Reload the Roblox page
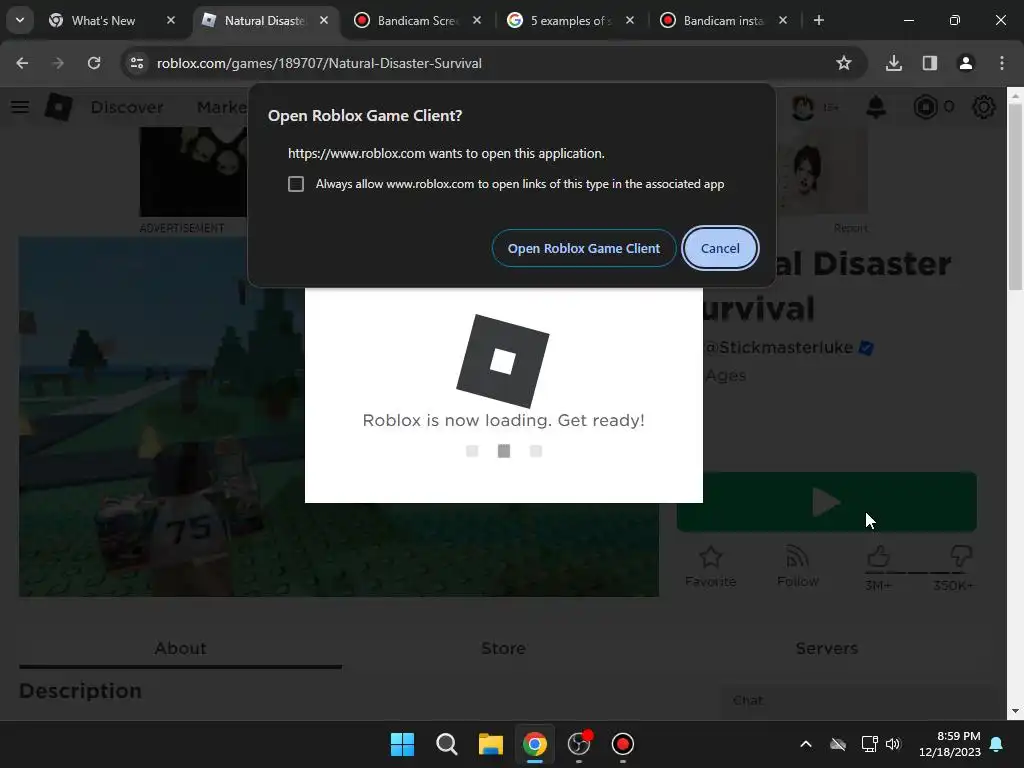The height and width of the screenshot is (768, 1024). point(94,63)
